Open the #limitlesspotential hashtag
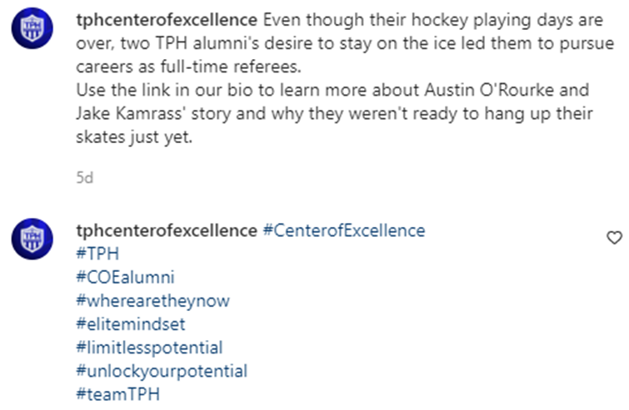This screenshot has width=629, height=410. (149, 347)
